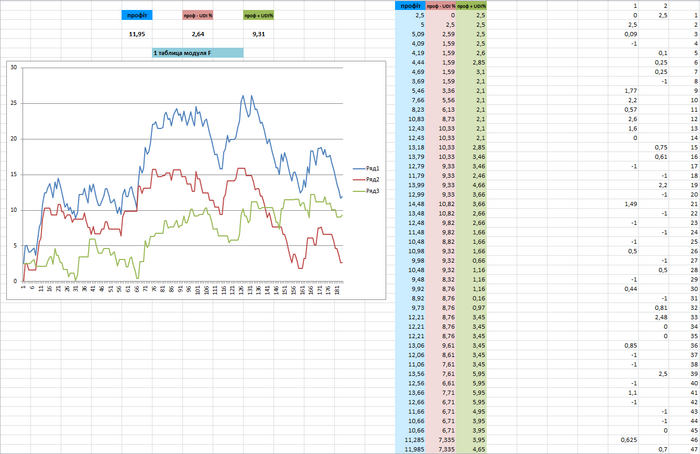Select the cell with value 9,73

coord(410,308)
